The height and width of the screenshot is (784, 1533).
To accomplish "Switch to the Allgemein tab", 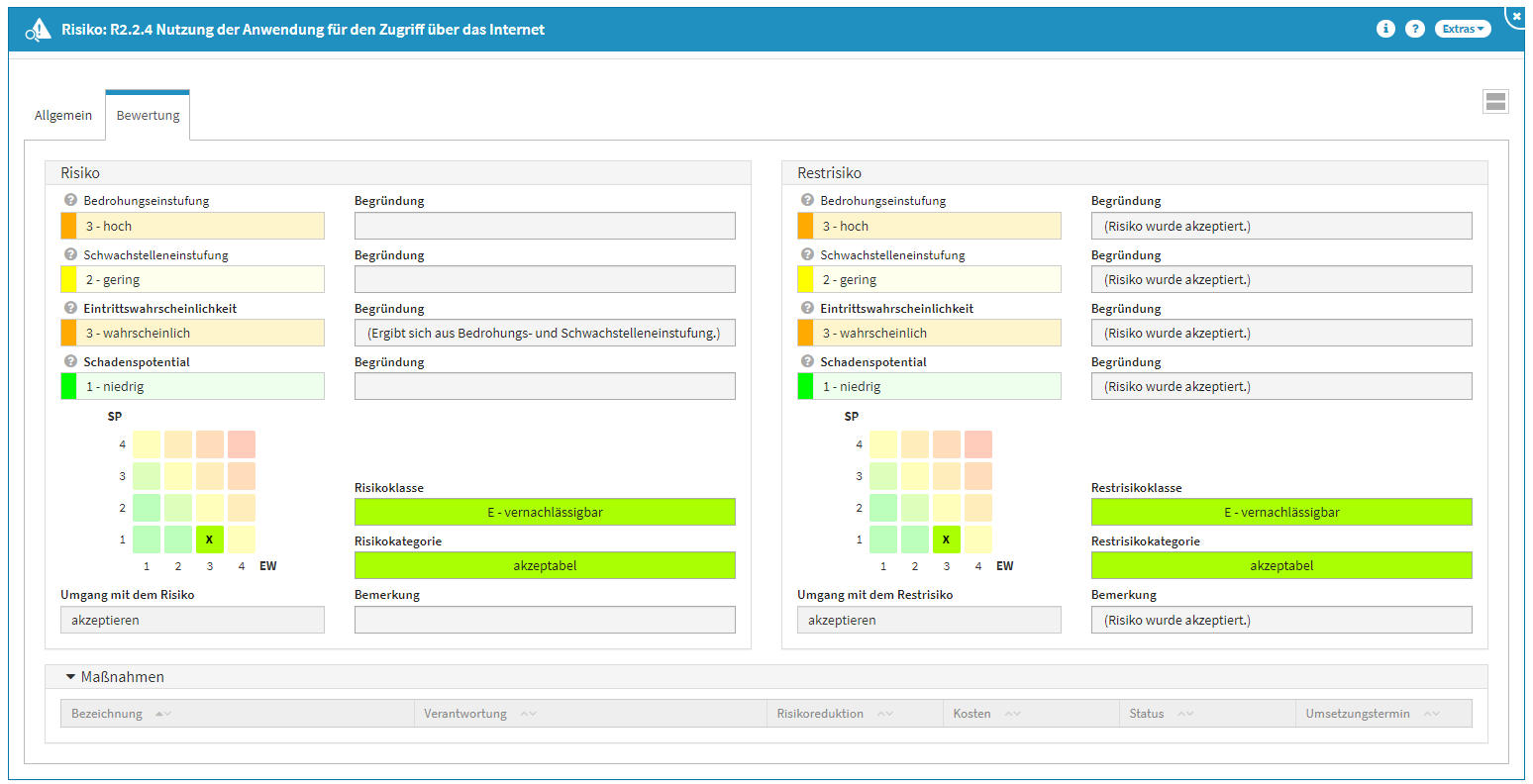I will (63, 116).
